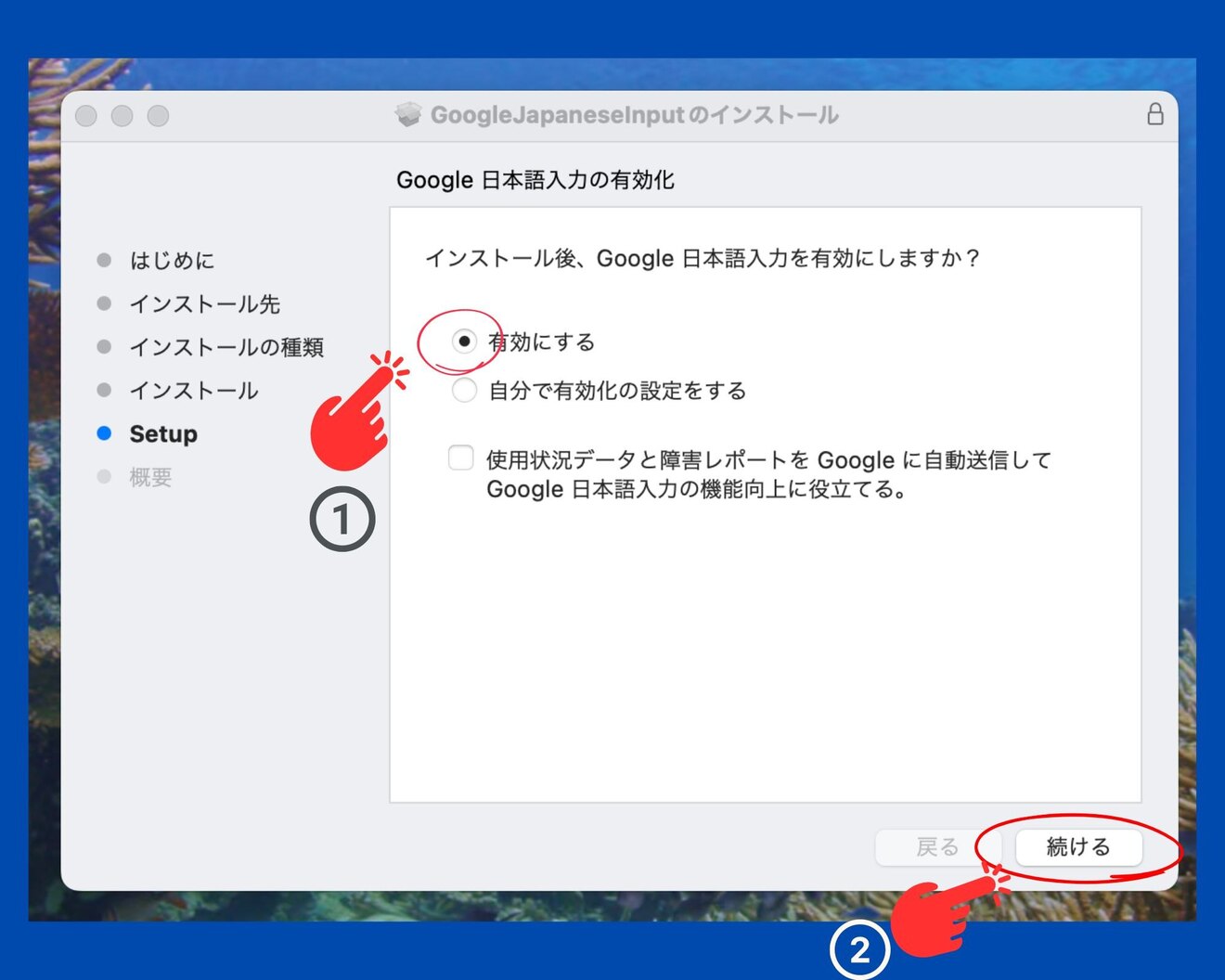Minimize the installer window
This screenshot has height=980, width=1225.
[x=122, y=115]
